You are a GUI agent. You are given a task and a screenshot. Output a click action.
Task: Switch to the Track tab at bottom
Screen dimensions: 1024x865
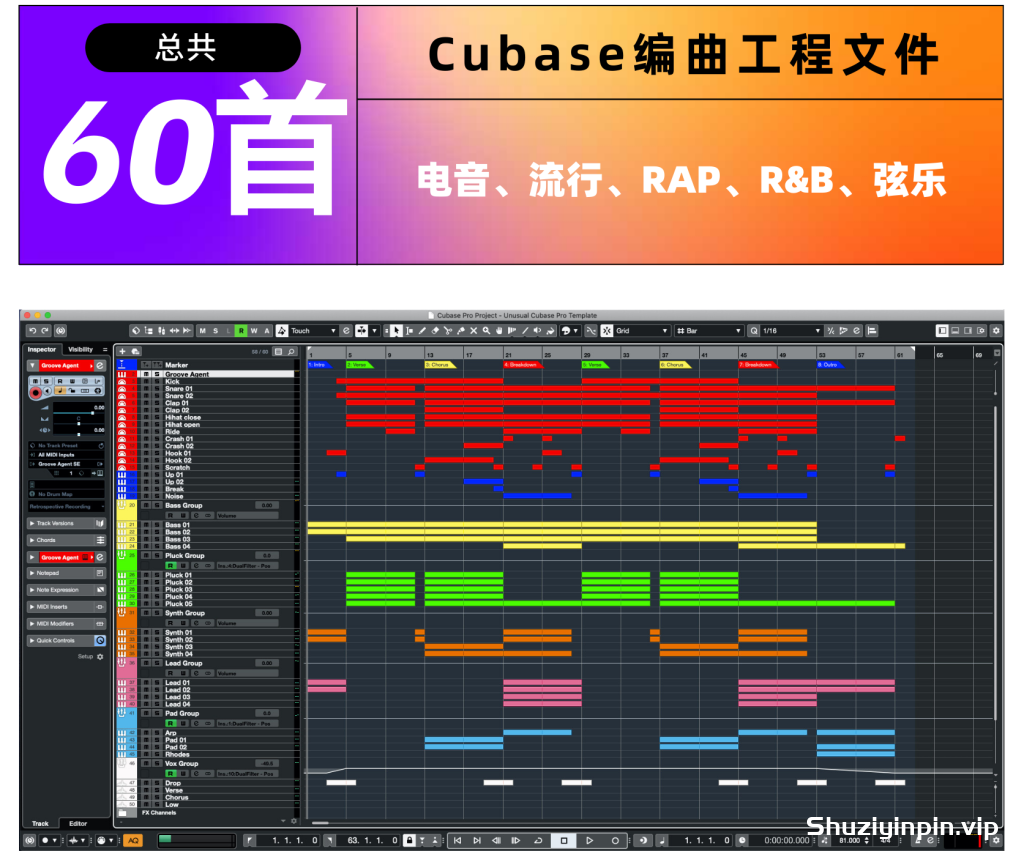[x=40, y=824]
